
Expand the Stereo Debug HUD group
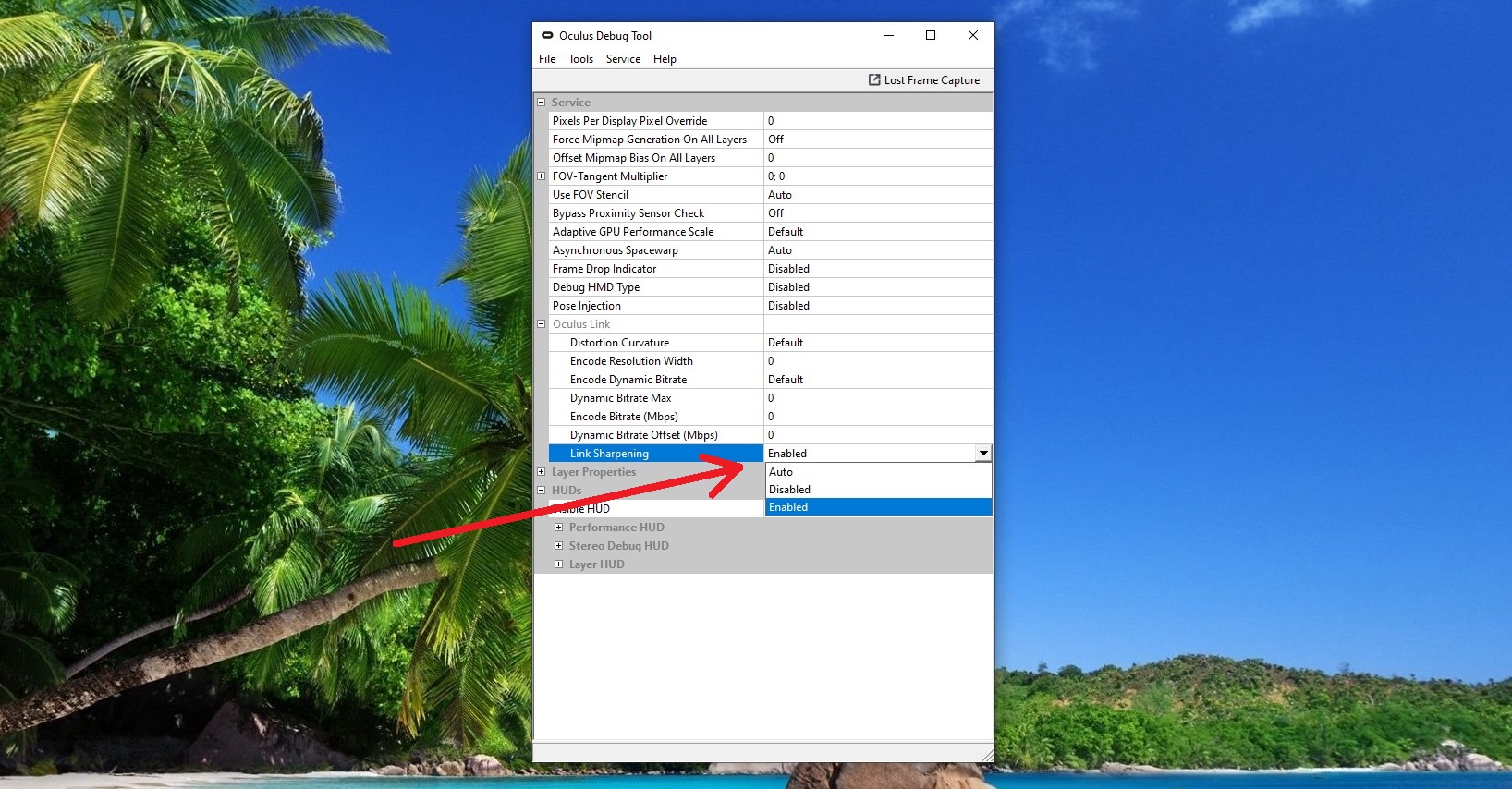tap(558, 546)
